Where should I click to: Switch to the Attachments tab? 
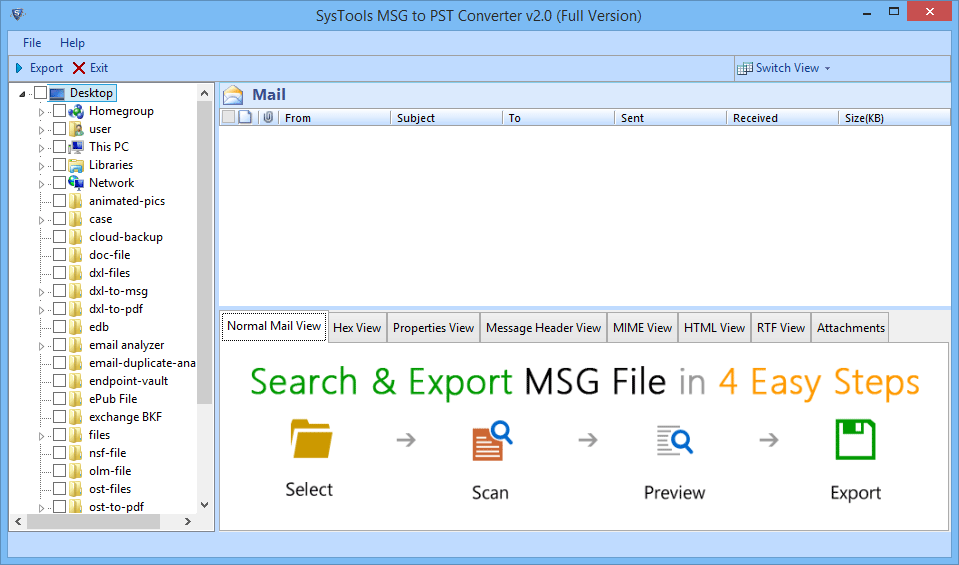point(850,328)
